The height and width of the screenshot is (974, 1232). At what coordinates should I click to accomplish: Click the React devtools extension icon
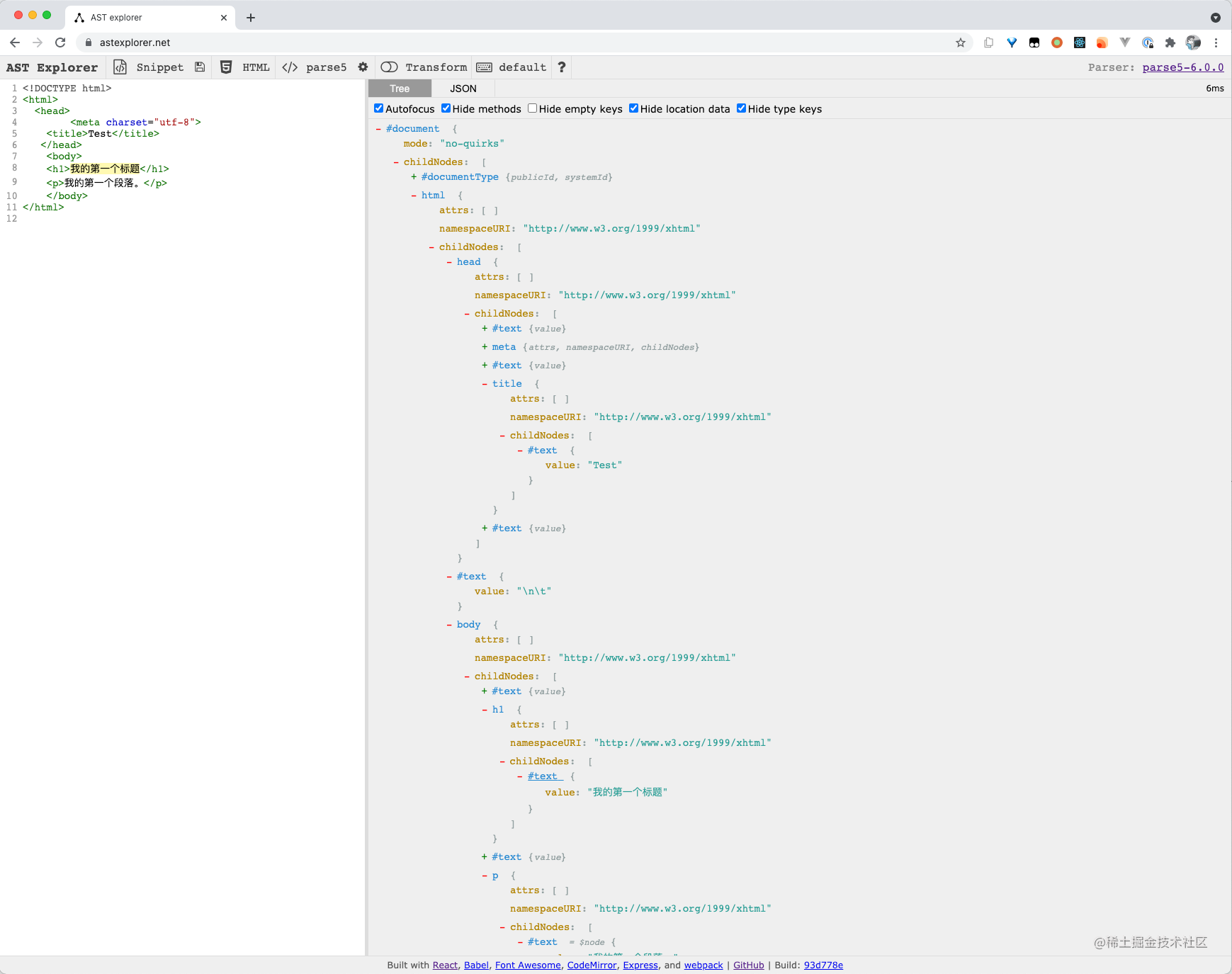(1080, 43)
